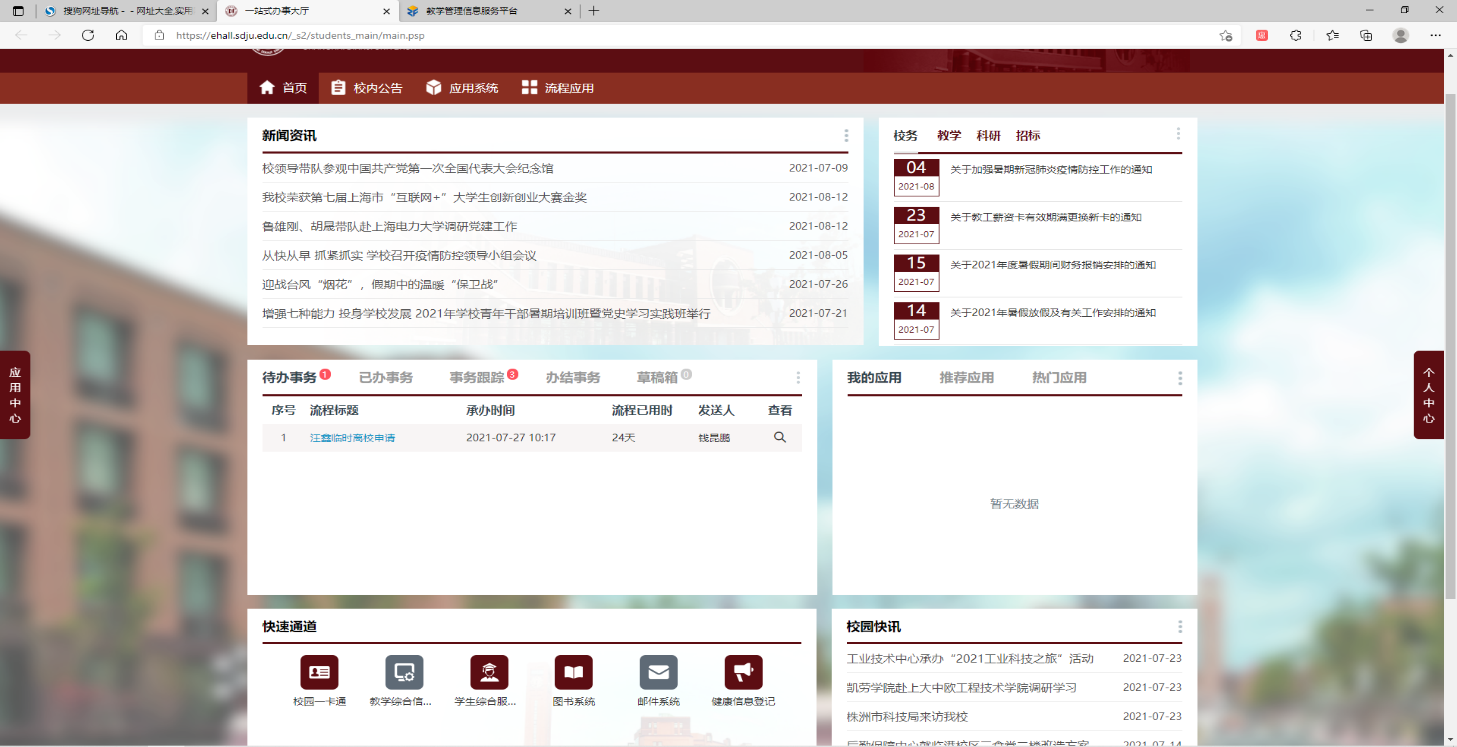Open the news about 互联网+ competition gold award
1457x747 pixels.
pyautogui.click(x=424, y=198)
